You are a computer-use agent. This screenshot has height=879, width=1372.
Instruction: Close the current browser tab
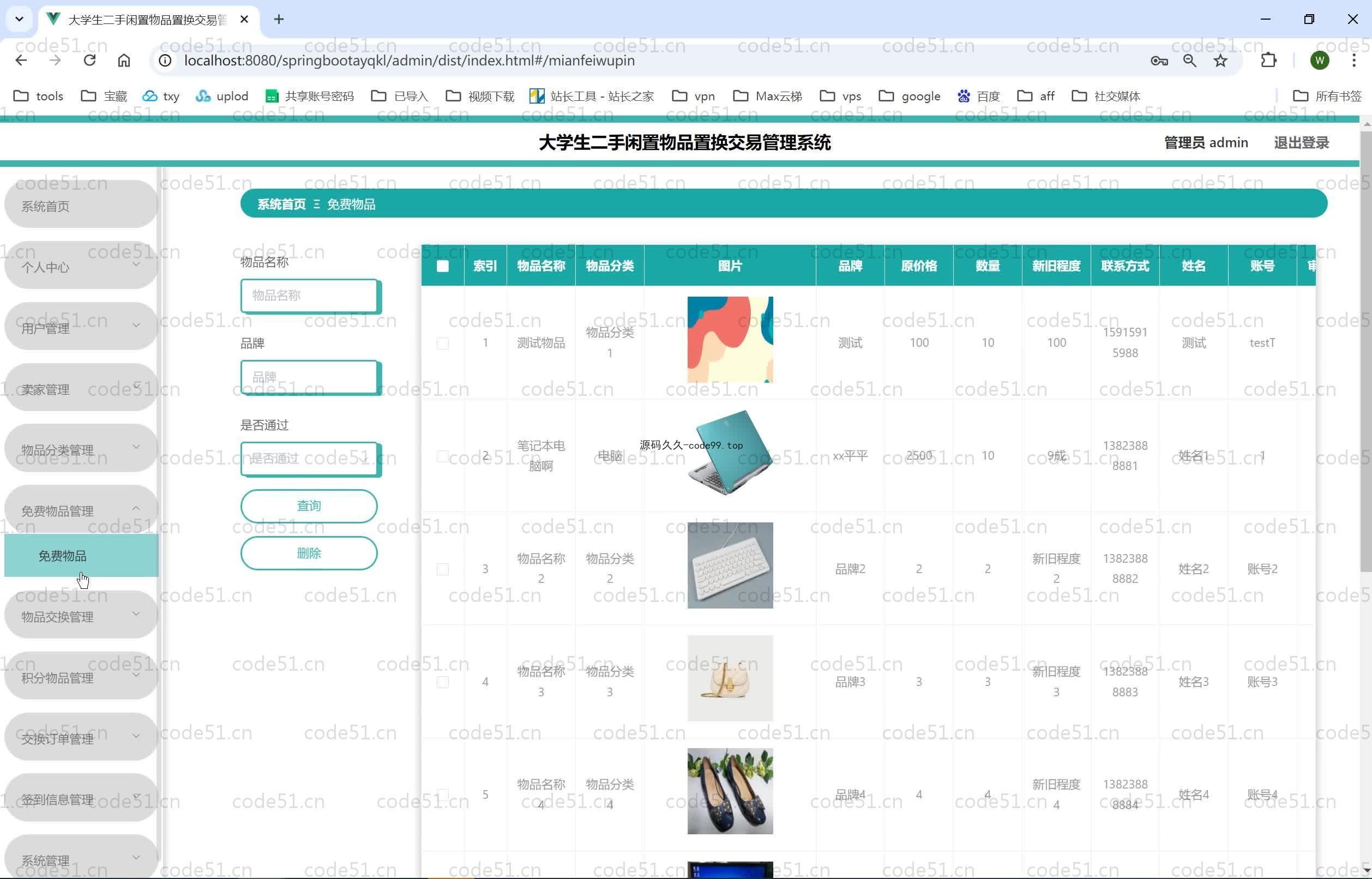244,20
